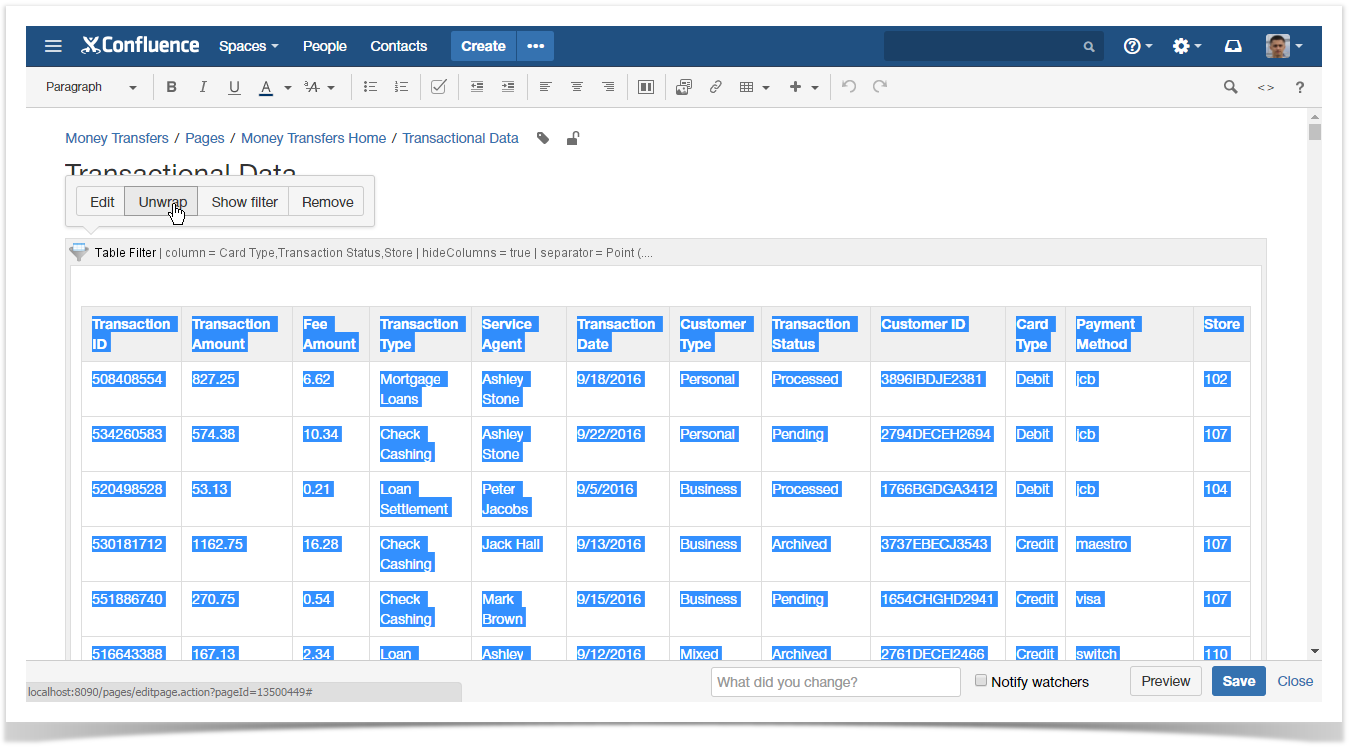This screenshot has width=1356, height=751.
Task: Click the Unwrap button on the macro
Action: (x=161, y=201)
